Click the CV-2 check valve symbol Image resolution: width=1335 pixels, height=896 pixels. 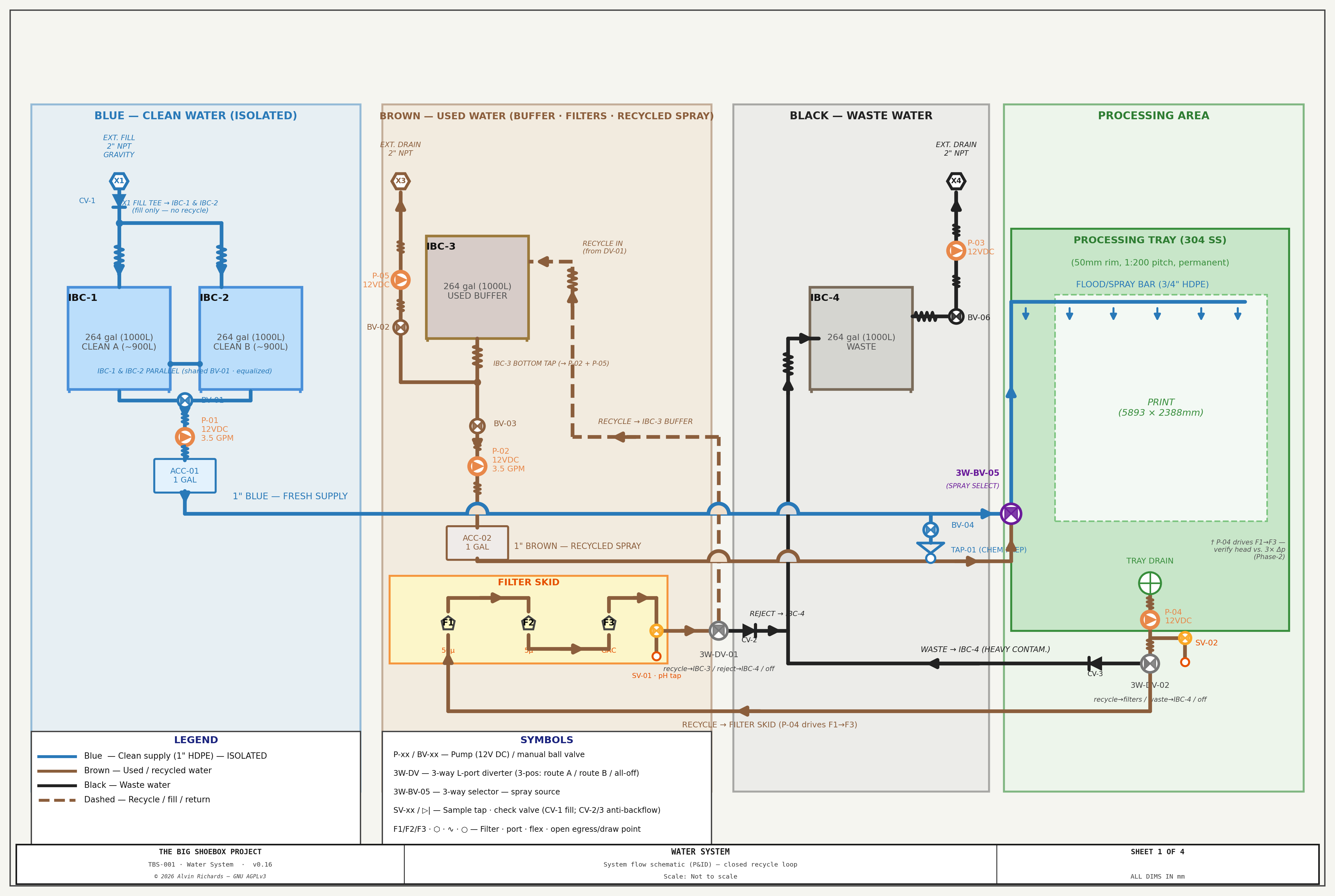[x=750, y=631]
